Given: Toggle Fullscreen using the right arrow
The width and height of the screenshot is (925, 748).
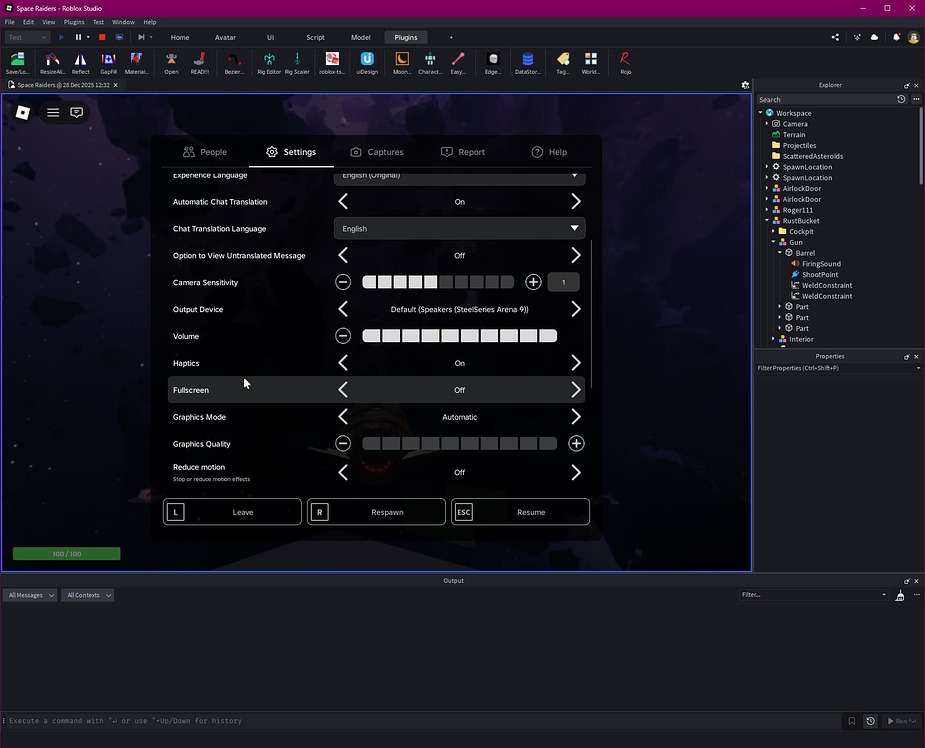Looking at the screenshot, I should (576, 390).
